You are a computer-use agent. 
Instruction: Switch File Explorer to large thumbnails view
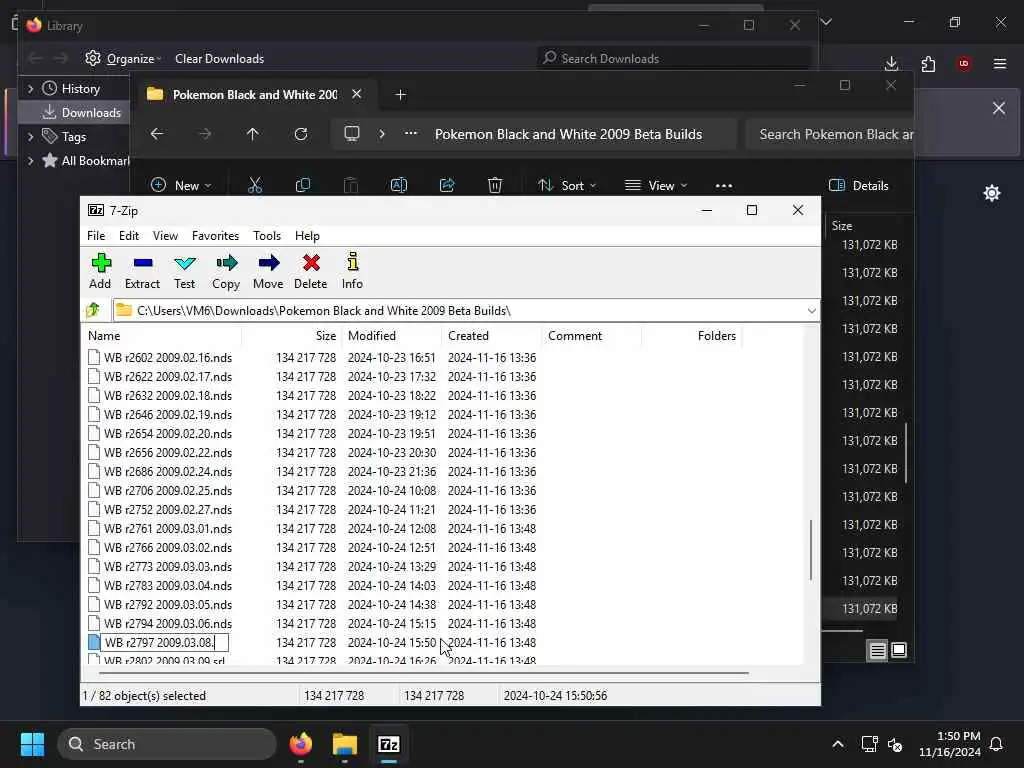coord(899,650)
